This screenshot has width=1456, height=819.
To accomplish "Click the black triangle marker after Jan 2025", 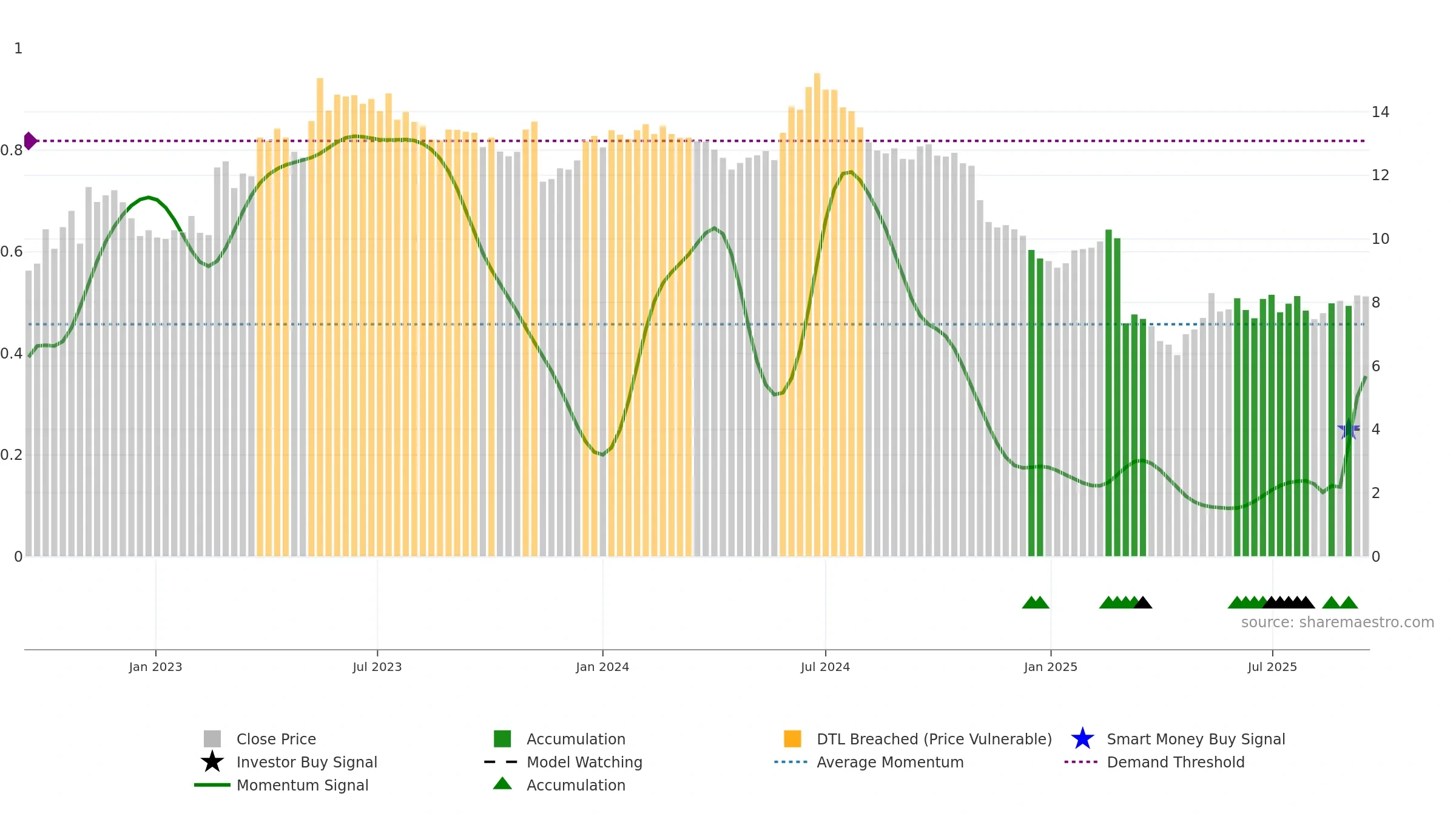I will [1143, 602].
